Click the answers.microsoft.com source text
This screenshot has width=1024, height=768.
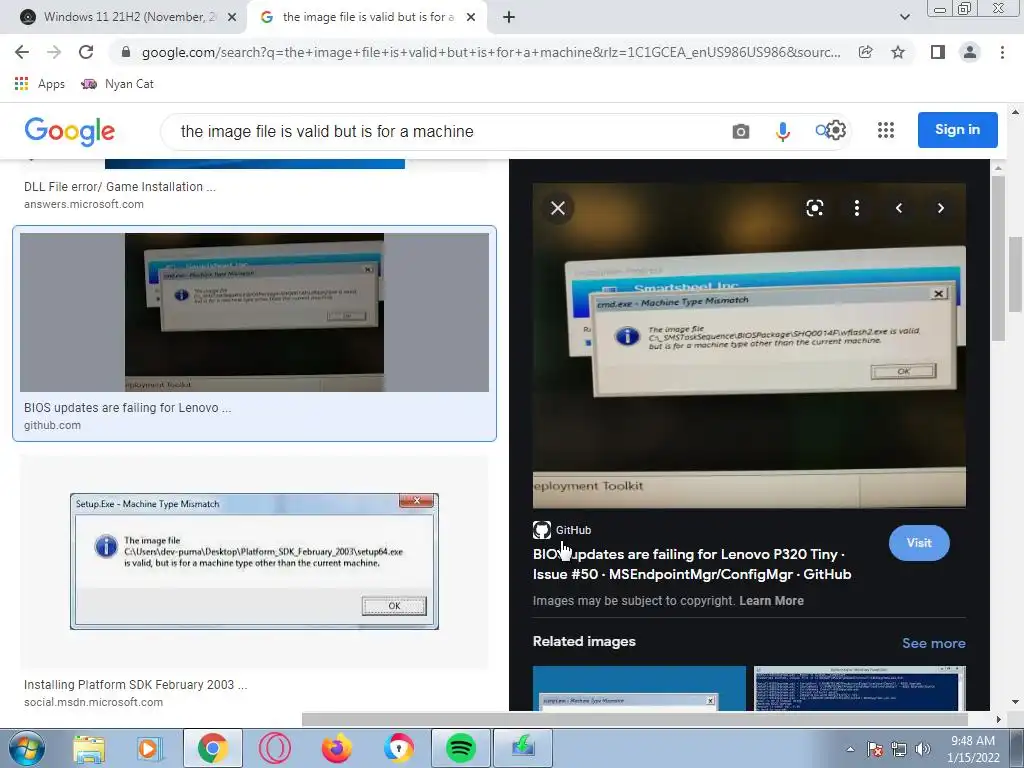click(x=84, y=204)
